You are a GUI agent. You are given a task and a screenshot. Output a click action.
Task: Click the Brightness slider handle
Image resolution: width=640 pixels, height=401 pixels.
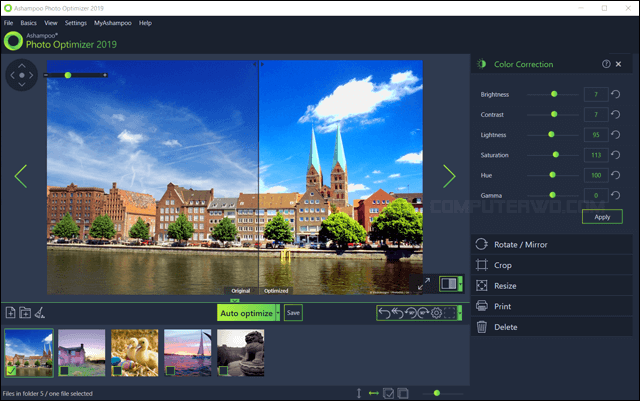point(554,94)
